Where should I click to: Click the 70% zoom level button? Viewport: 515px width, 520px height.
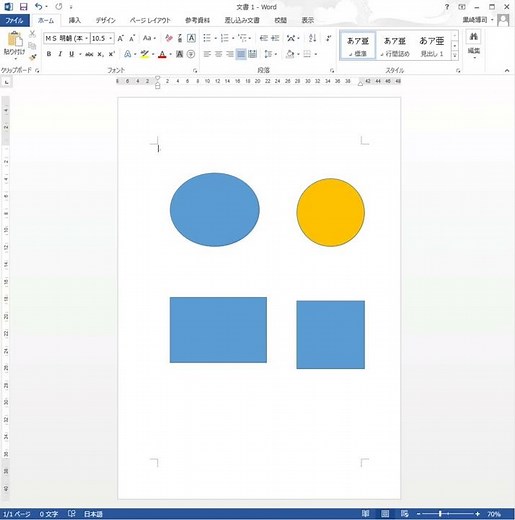[x=494, y=514]
